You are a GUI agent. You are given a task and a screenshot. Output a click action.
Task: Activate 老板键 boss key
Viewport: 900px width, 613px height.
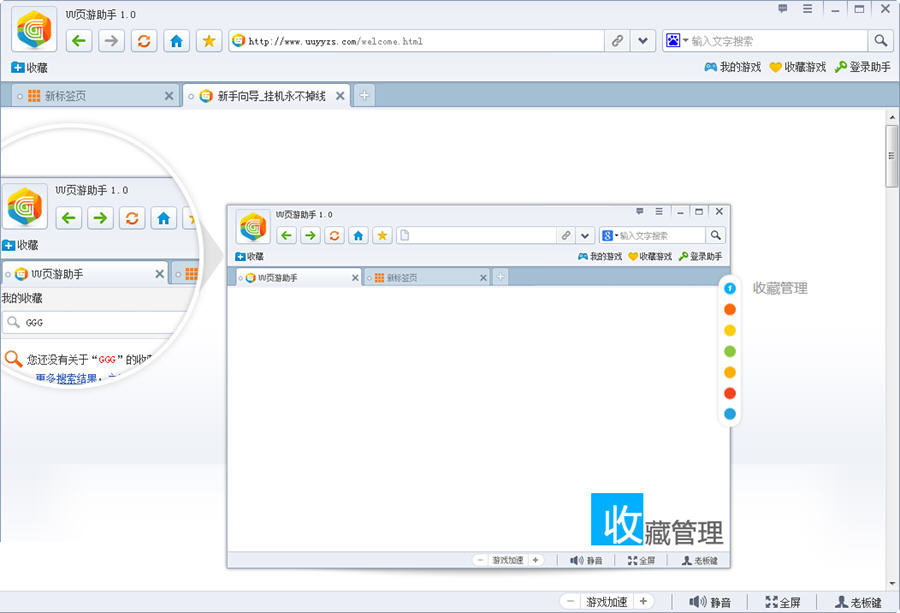click(x=859, y=602)
